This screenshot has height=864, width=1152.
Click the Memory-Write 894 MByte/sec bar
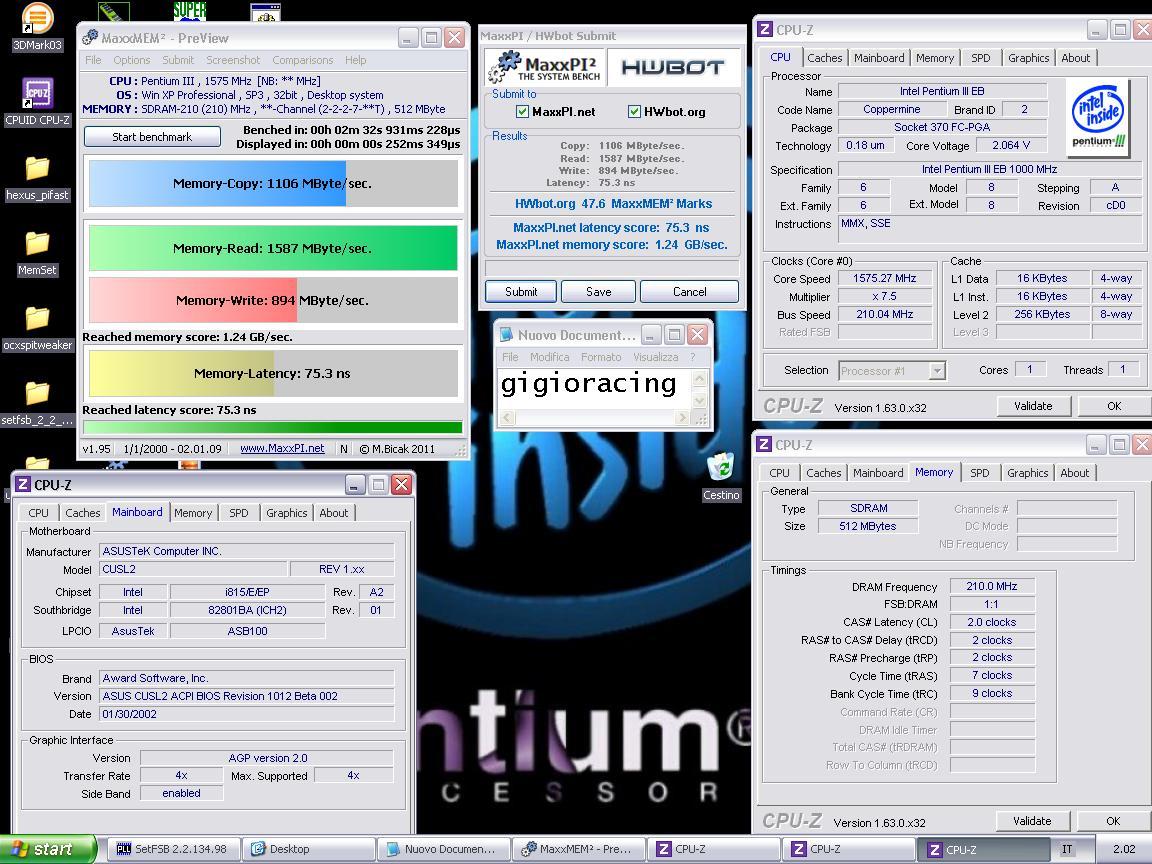coord(273,300)
